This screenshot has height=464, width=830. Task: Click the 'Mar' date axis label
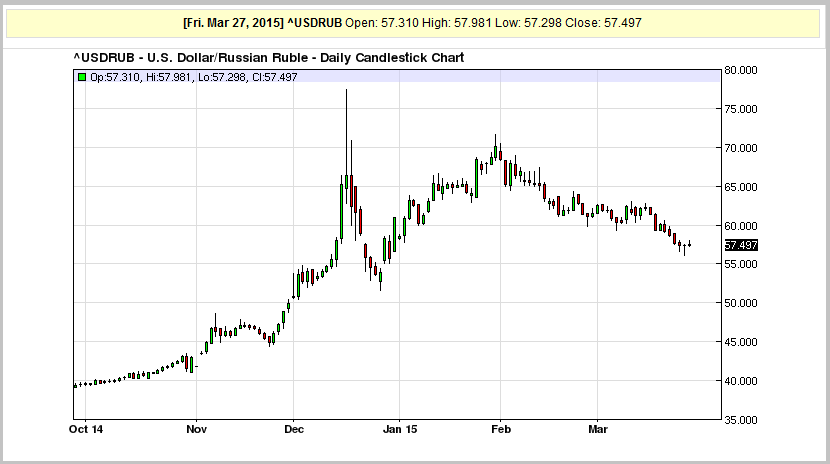point(598,429)
